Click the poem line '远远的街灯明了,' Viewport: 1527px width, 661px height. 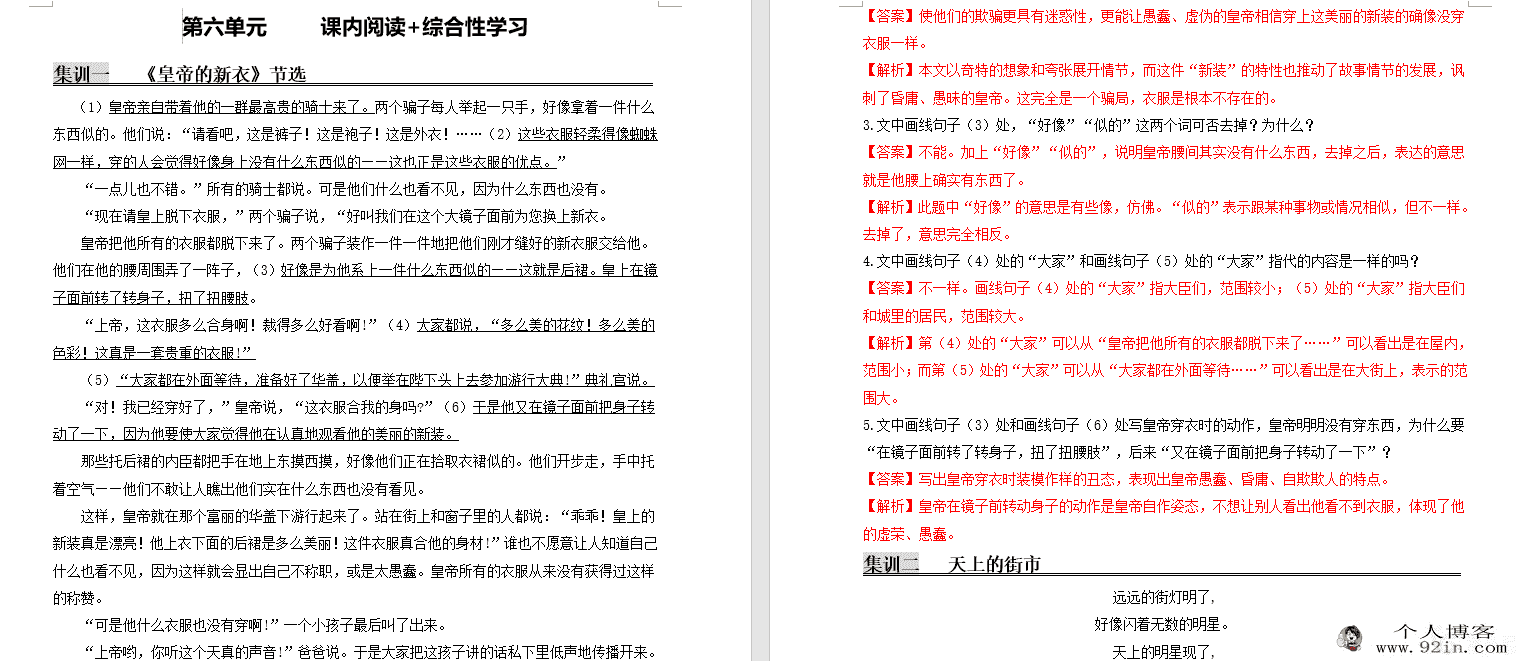tap(1163, 598)
